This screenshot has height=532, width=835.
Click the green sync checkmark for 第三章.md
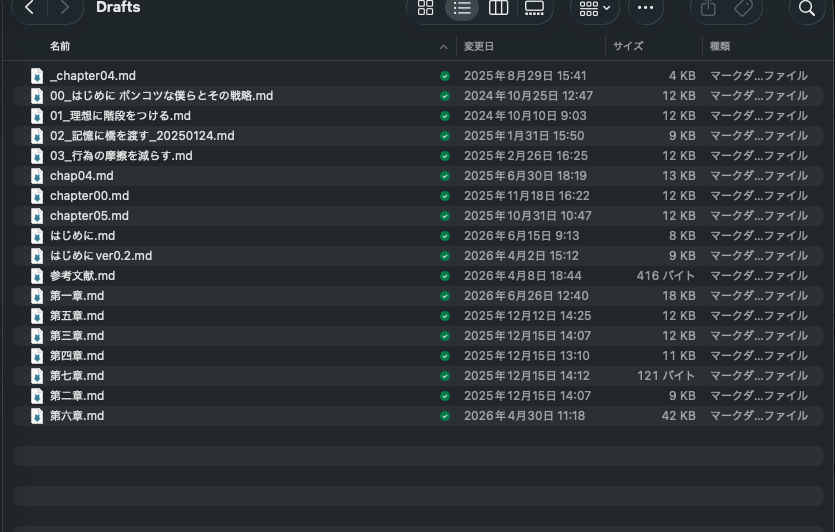445,336
